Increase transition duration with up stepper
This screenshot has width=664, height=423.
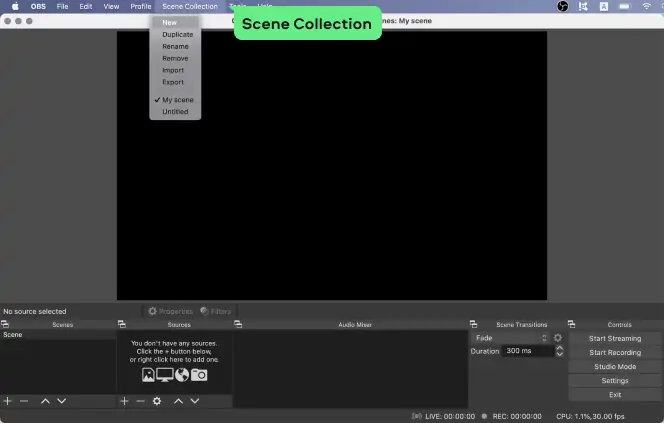(560, 348)
